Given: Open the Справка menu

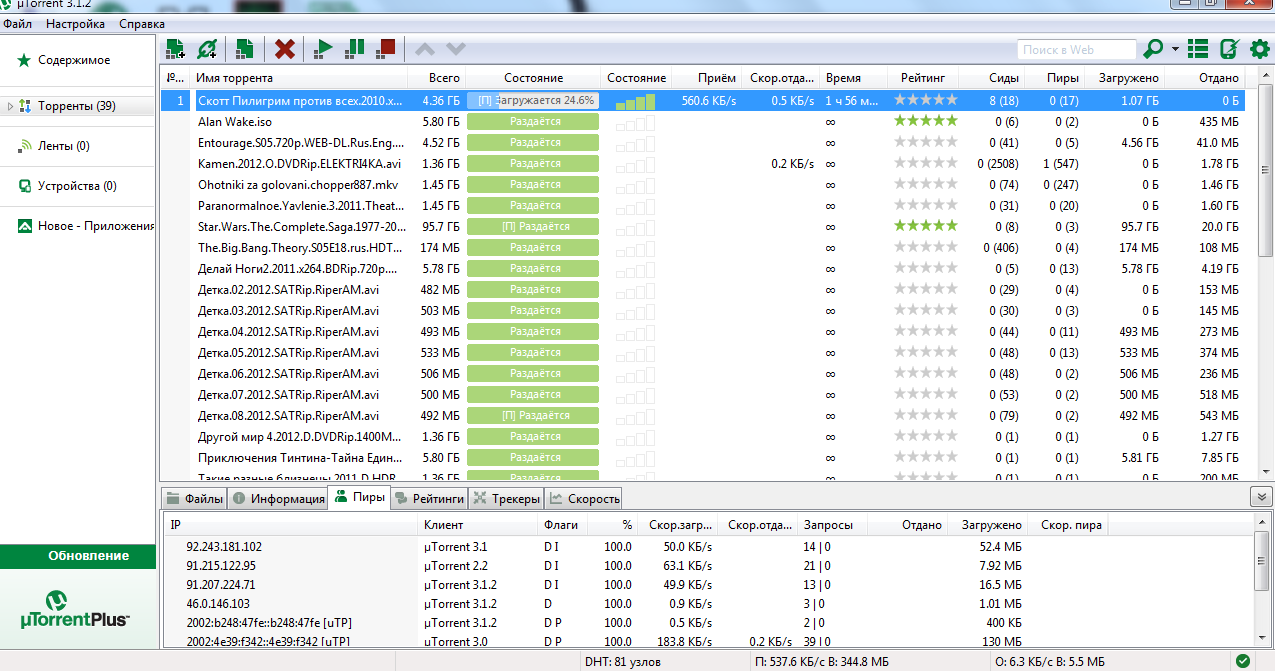Looking at the screenshot, I should 142,24.
